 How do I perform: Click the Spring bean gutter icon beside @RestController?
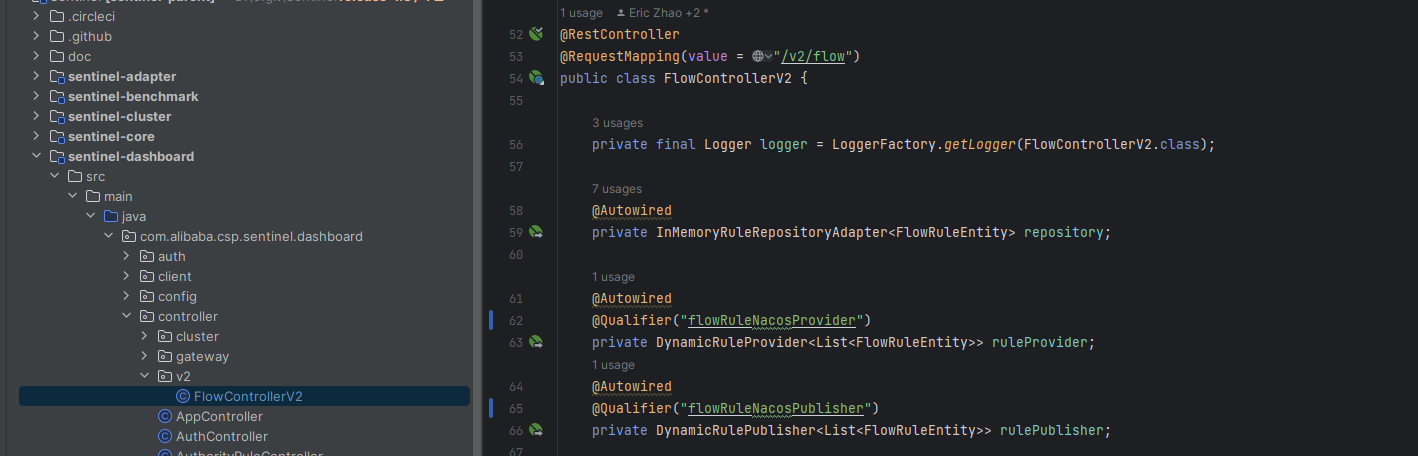click(536, 34)
